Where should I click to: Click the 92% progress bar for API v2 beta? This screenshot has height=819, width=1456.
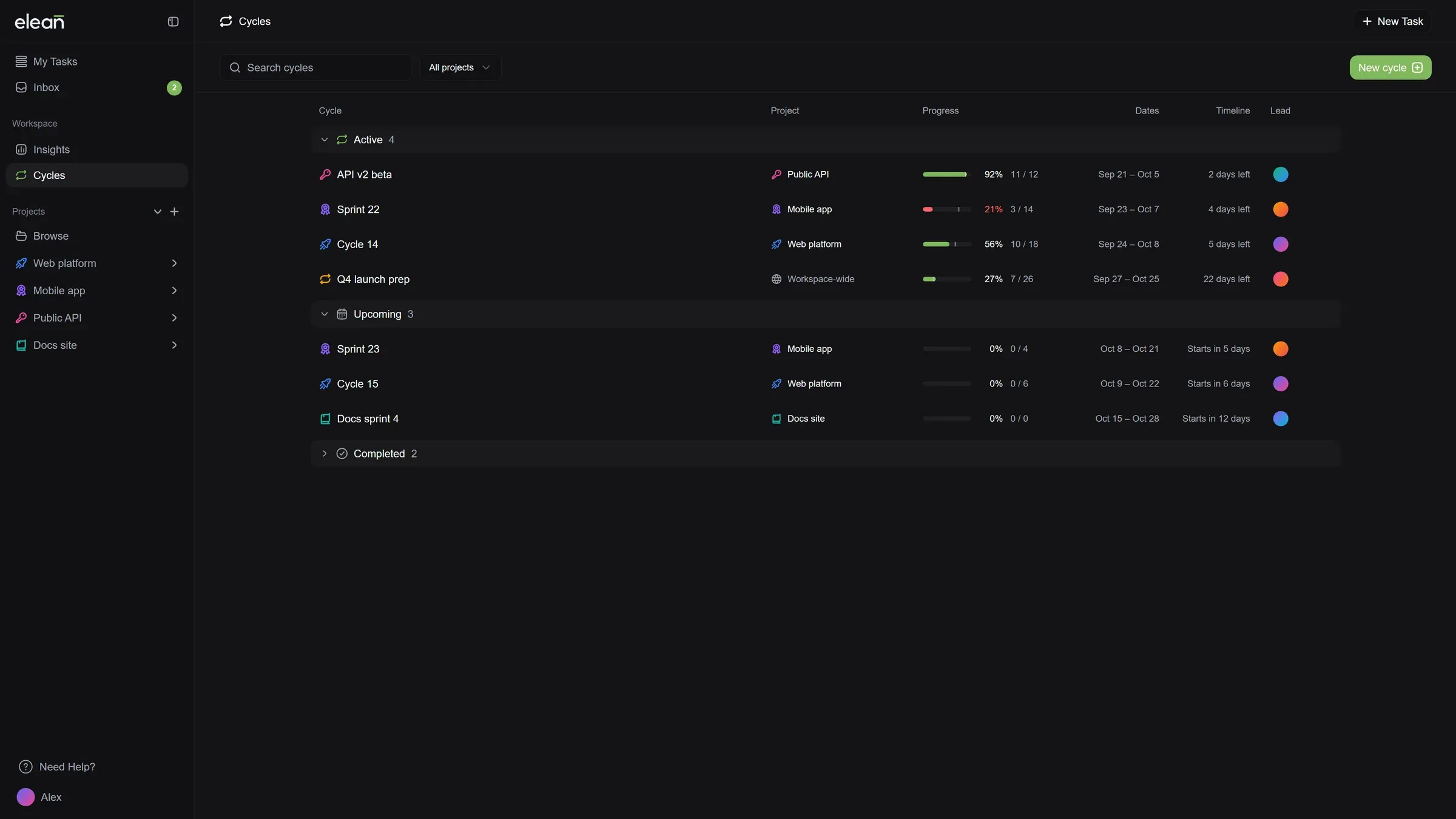[946, 175]
